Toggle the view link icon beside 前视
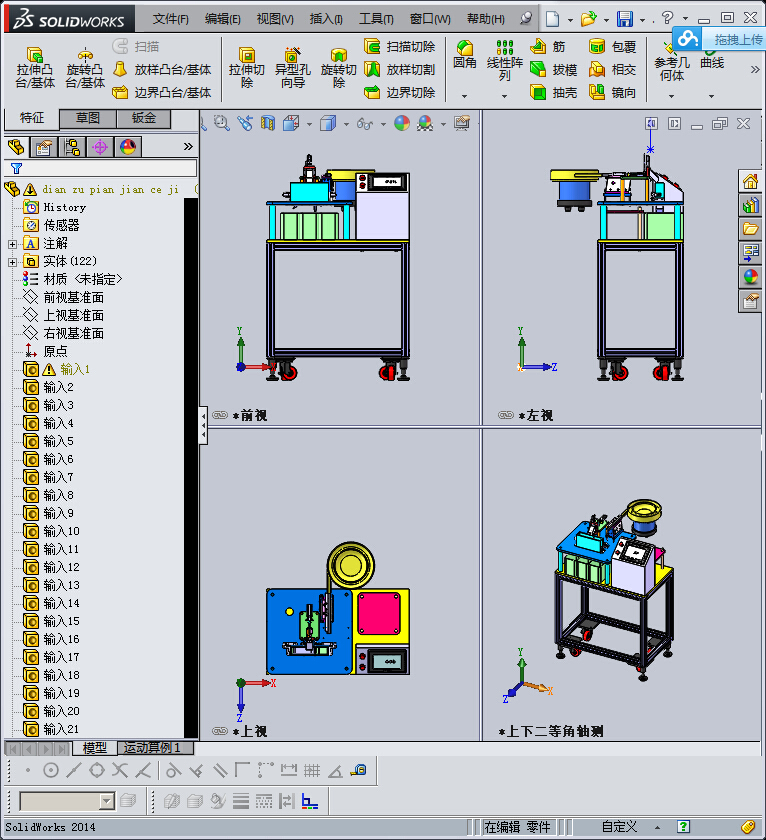Viewport: 766px width, 840px height. click(220, 415)
